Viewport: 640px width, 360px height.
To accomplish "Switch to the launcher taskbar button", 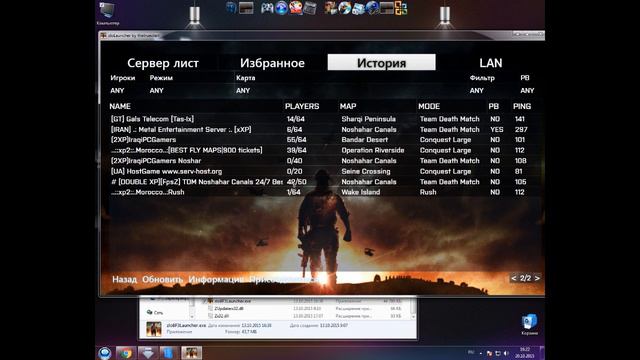I will [x=191, y=353].
